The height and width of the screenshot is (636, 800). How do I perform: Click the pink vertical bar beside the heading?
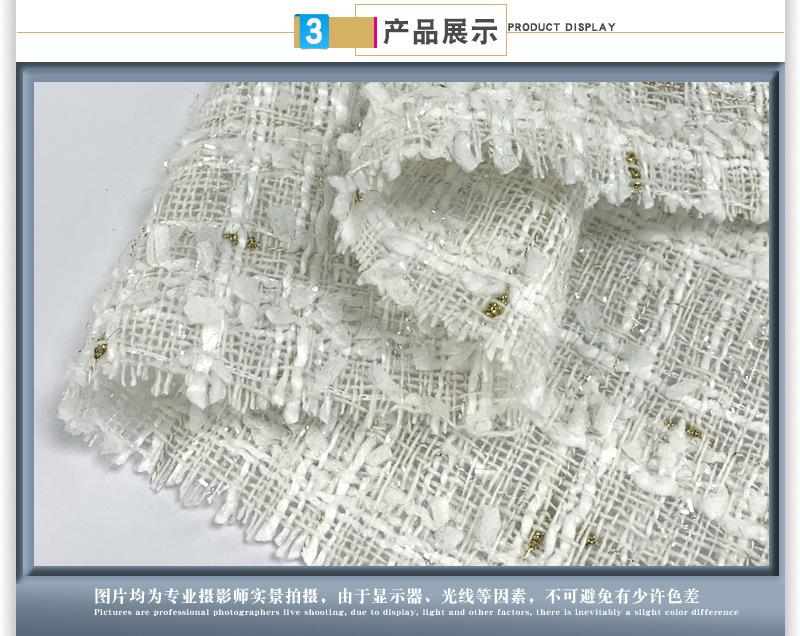point(375,32)
